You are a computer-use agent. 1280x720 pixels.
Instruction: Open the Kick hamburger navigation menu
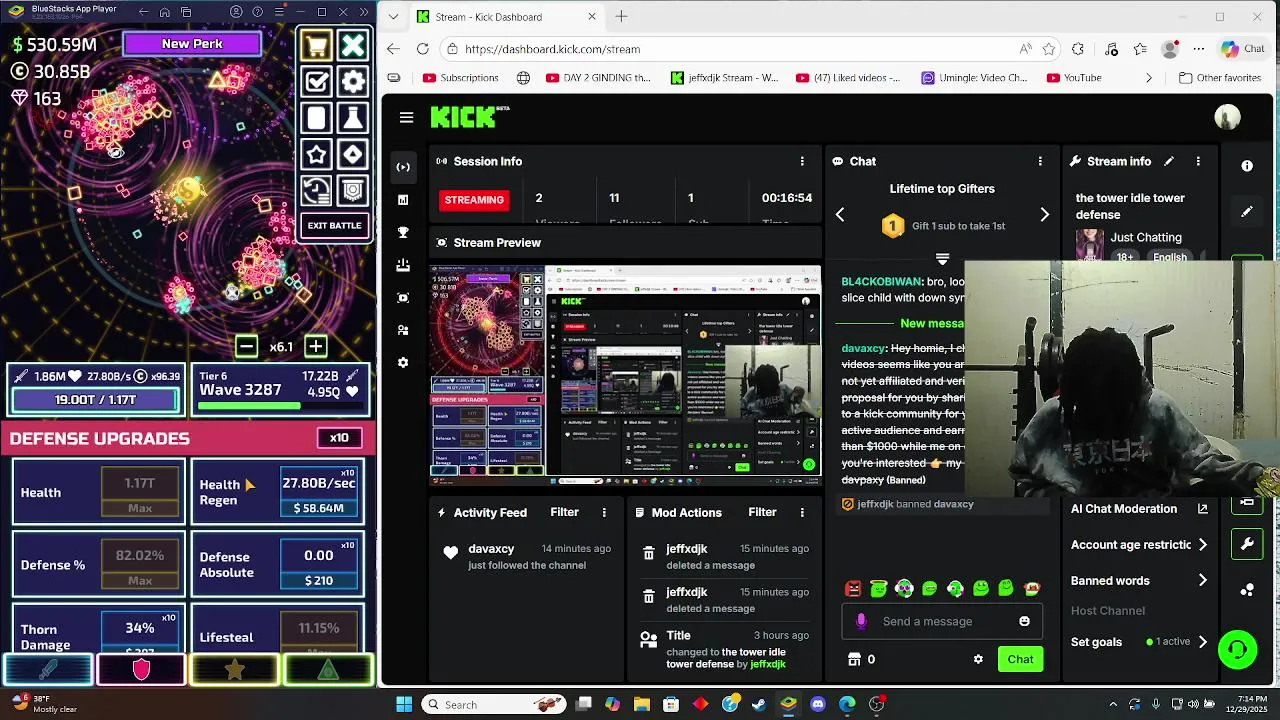[406, 117]
